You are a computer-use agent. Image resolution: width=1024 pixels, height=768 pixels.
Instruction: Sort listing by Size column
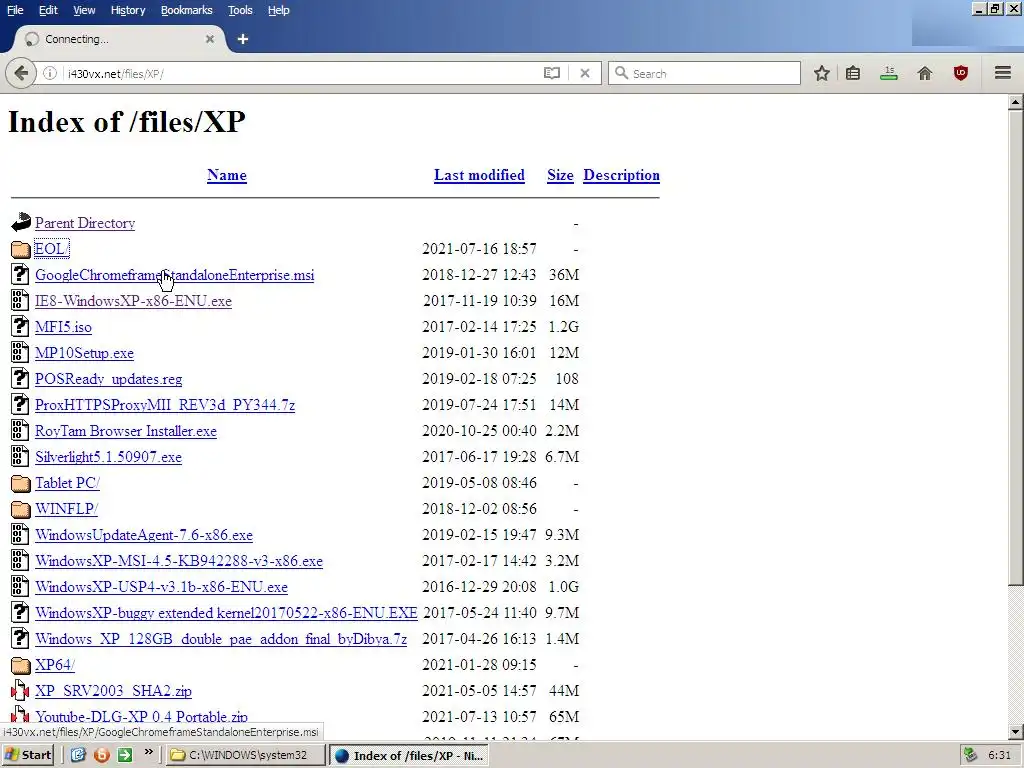(560, 175)
